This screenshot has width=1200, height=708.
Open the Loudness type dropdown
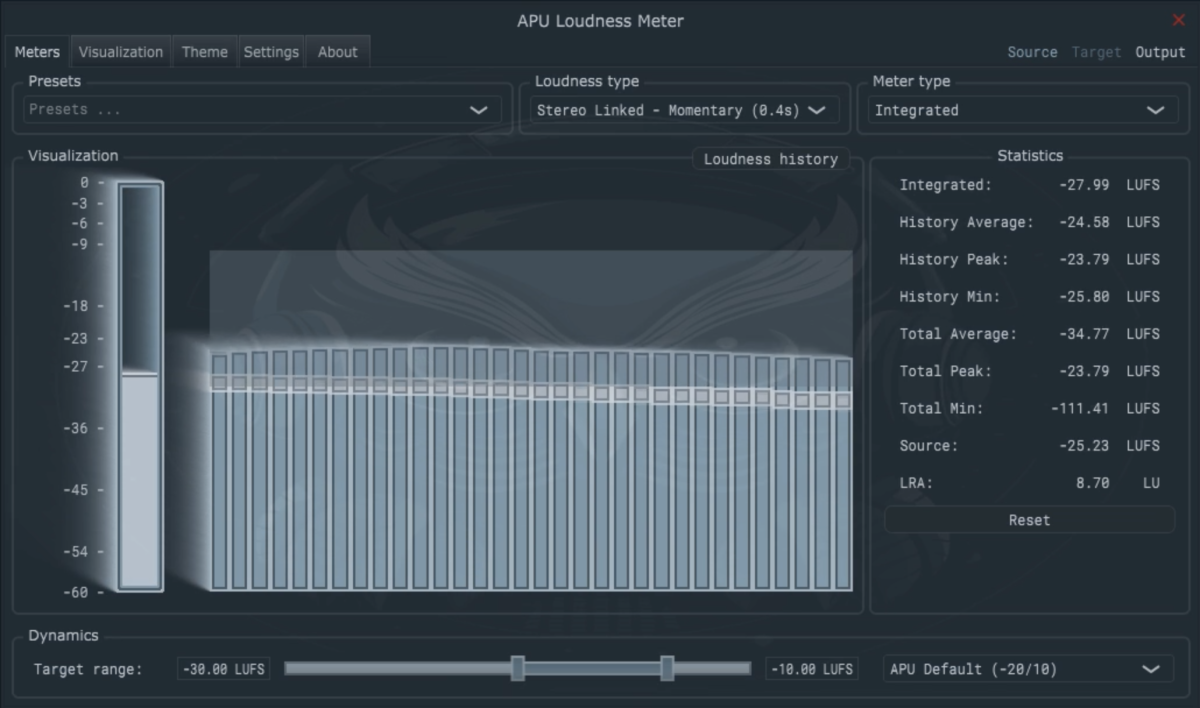(x=684, y=110)
